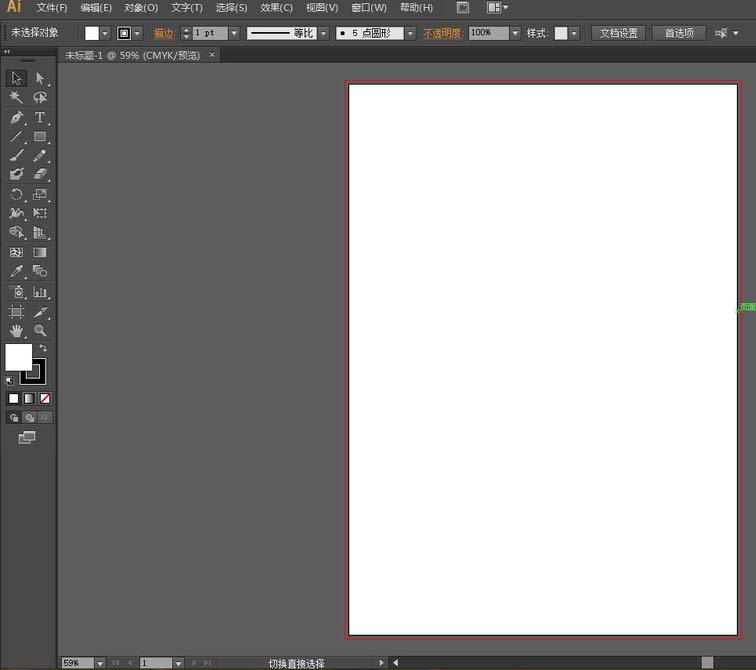Select the Type tool
Screen dimensions: 756x670
[x=40, y=117]
